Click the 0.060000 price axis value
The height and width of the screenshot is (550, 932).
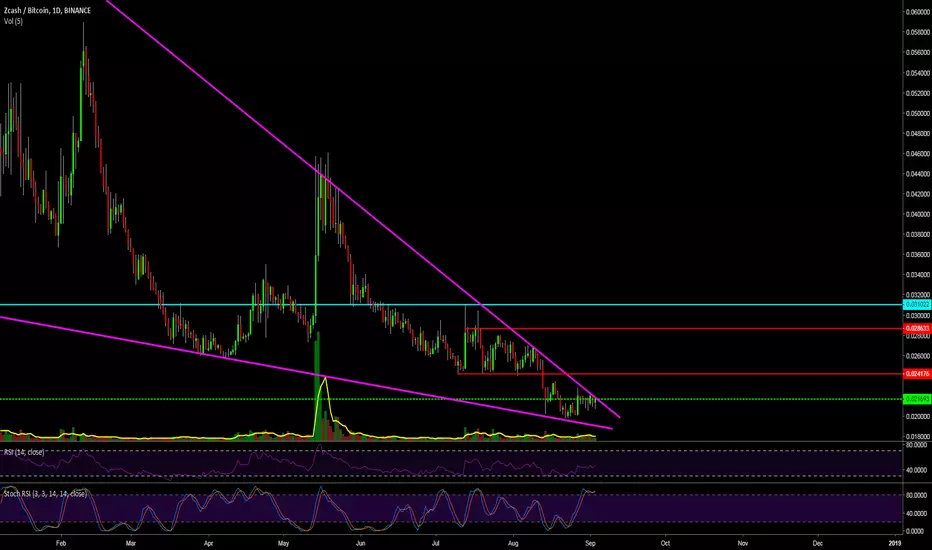click(x=917, y=12)
